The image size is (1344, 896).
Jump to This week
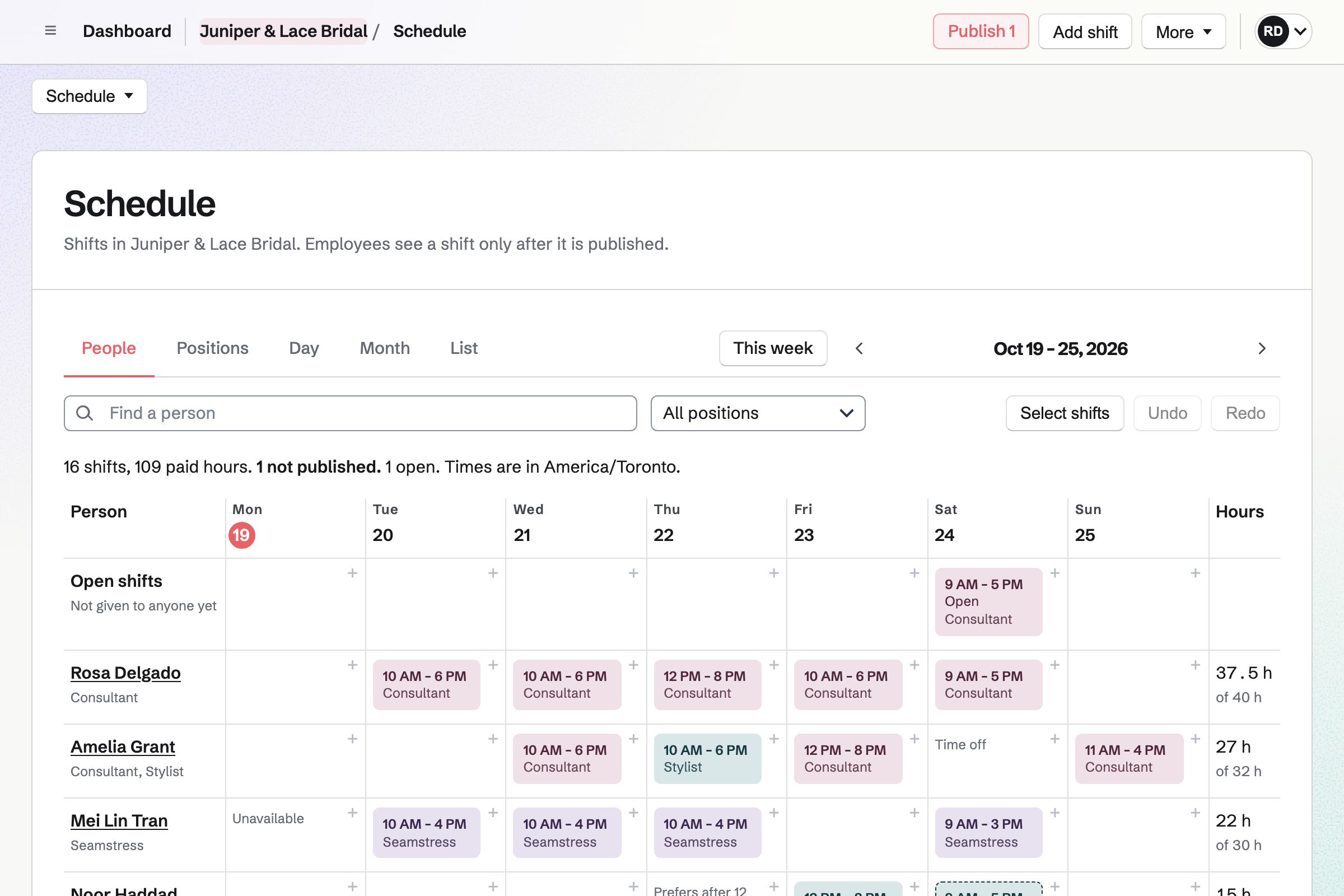773,348
